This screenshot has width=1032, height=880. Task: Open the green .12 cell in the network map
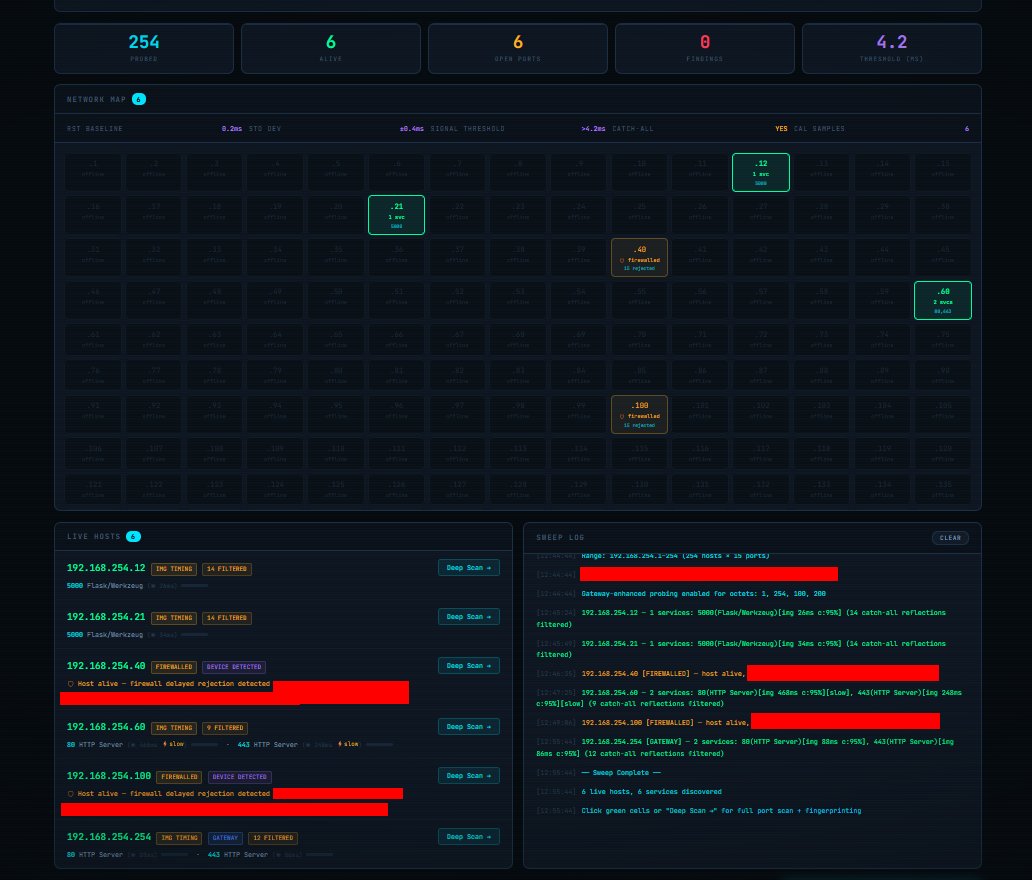coord(761,172)
